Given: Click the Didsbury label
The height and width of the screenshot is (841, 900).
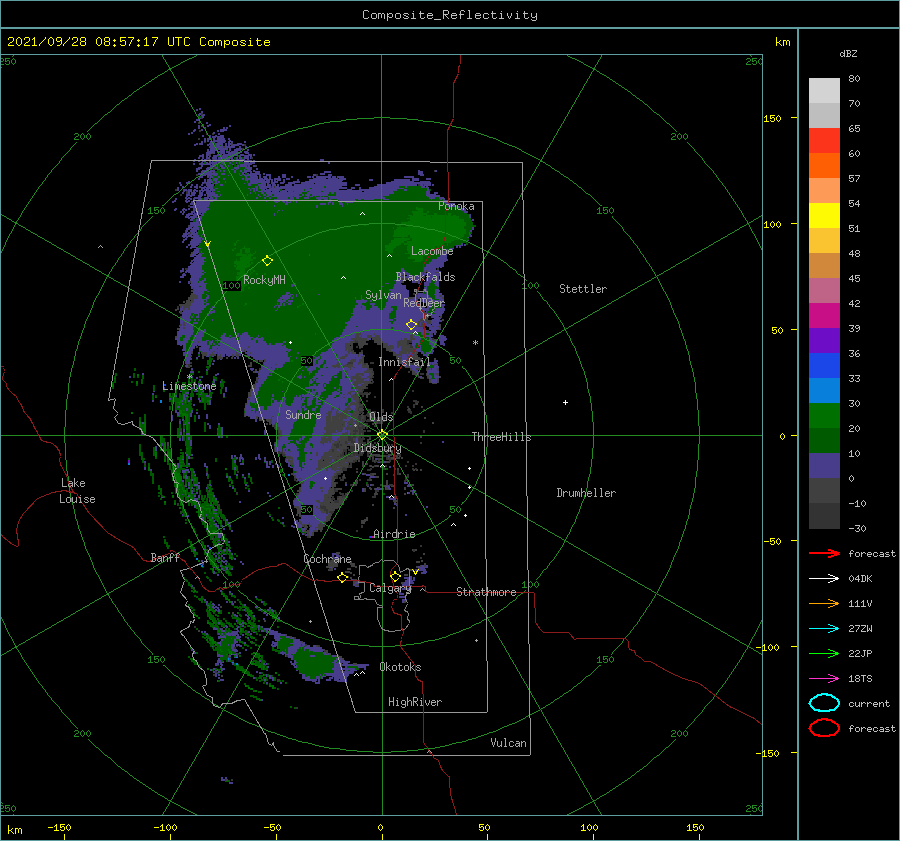Looking at the screenshot, I should (378, 448).
